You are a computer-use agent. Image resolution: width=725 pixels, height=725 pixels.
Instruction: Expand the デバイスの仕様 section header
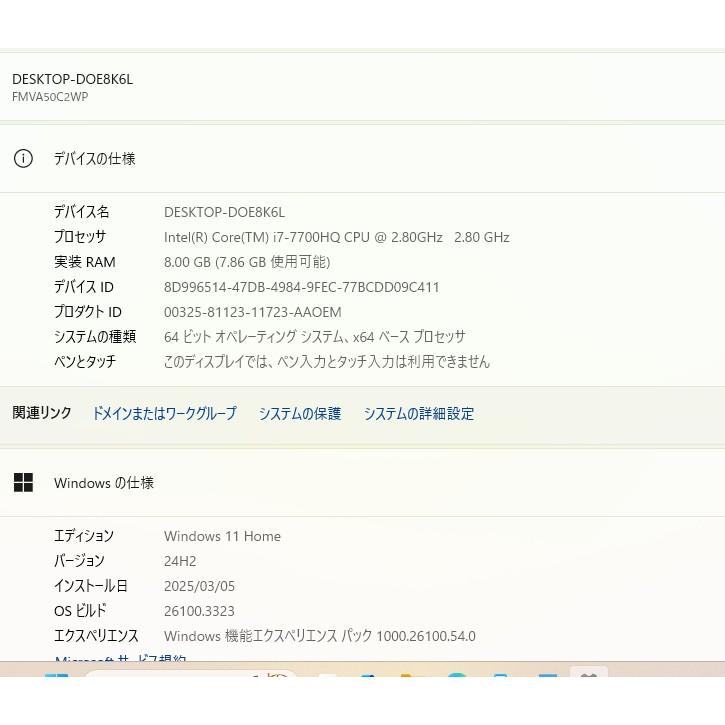362,159
